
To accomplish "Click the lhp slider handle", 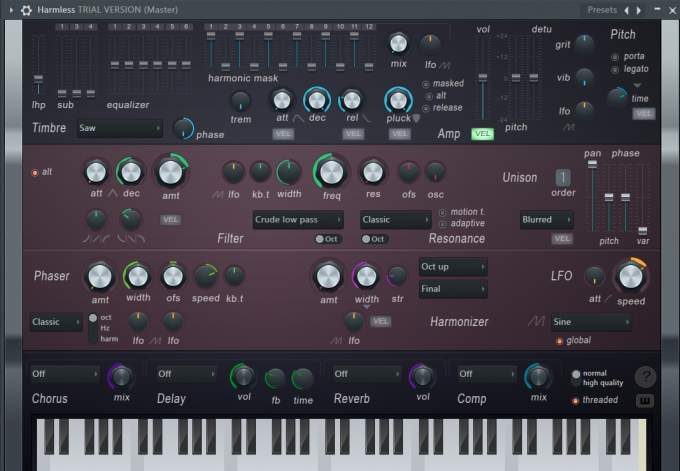I will tap(38, 78).
